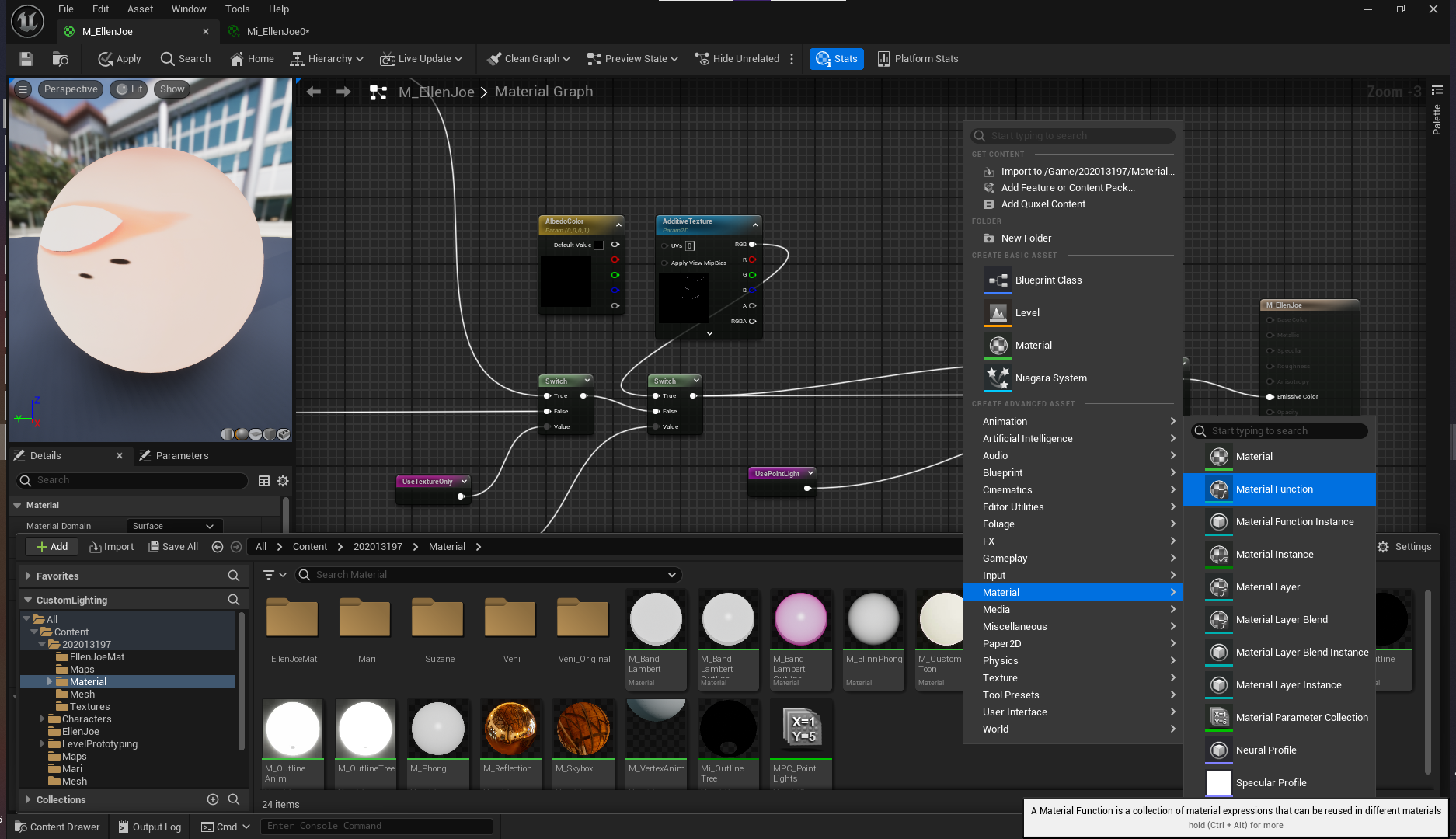This screenshot has width=1456, height=839.
Task: Select Material Function from the submenu
Action: click(x=1274, y=489)
